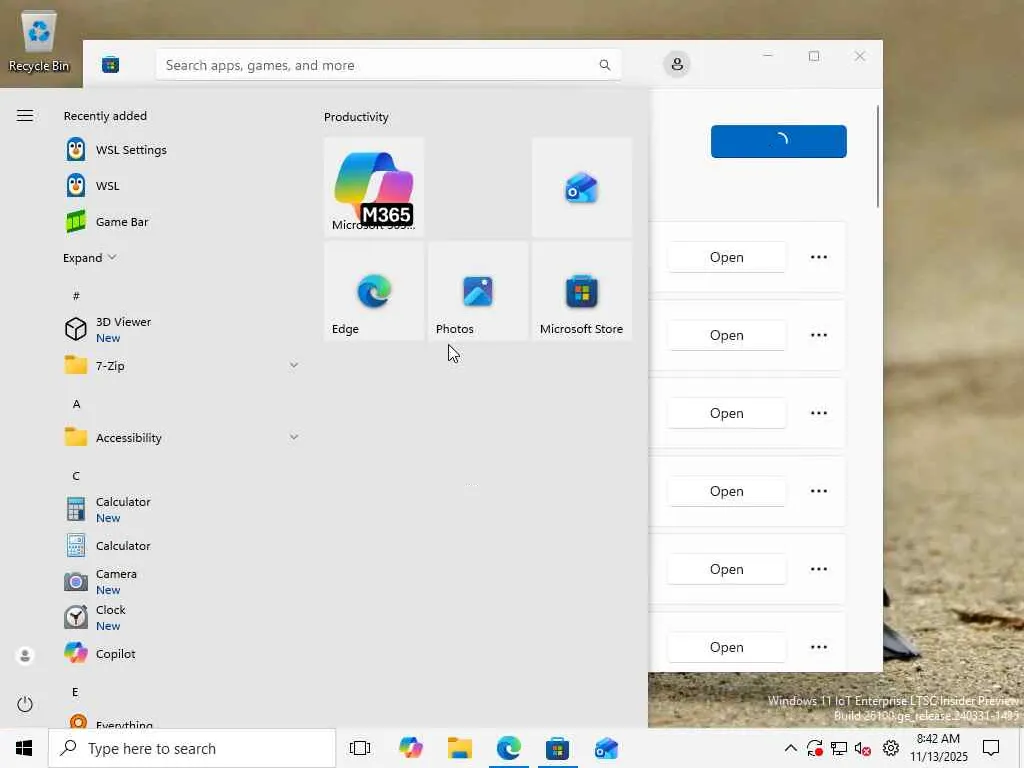Viewport: 1024px width, 768px height.
Task: Click the blue loading button in Store
Action: pos(778,141)
